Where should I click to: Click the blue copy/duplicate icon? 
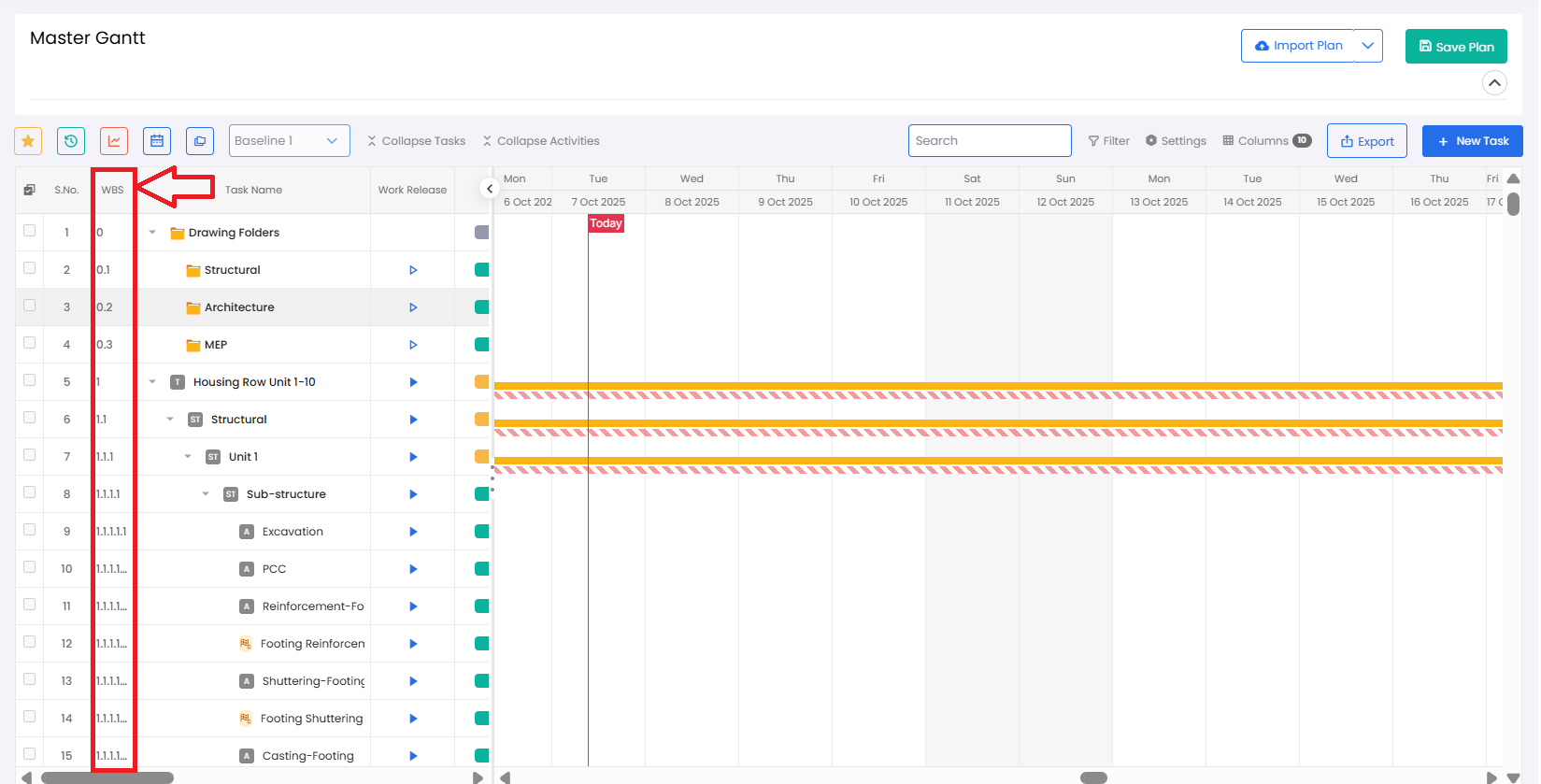tap(200, 141)
